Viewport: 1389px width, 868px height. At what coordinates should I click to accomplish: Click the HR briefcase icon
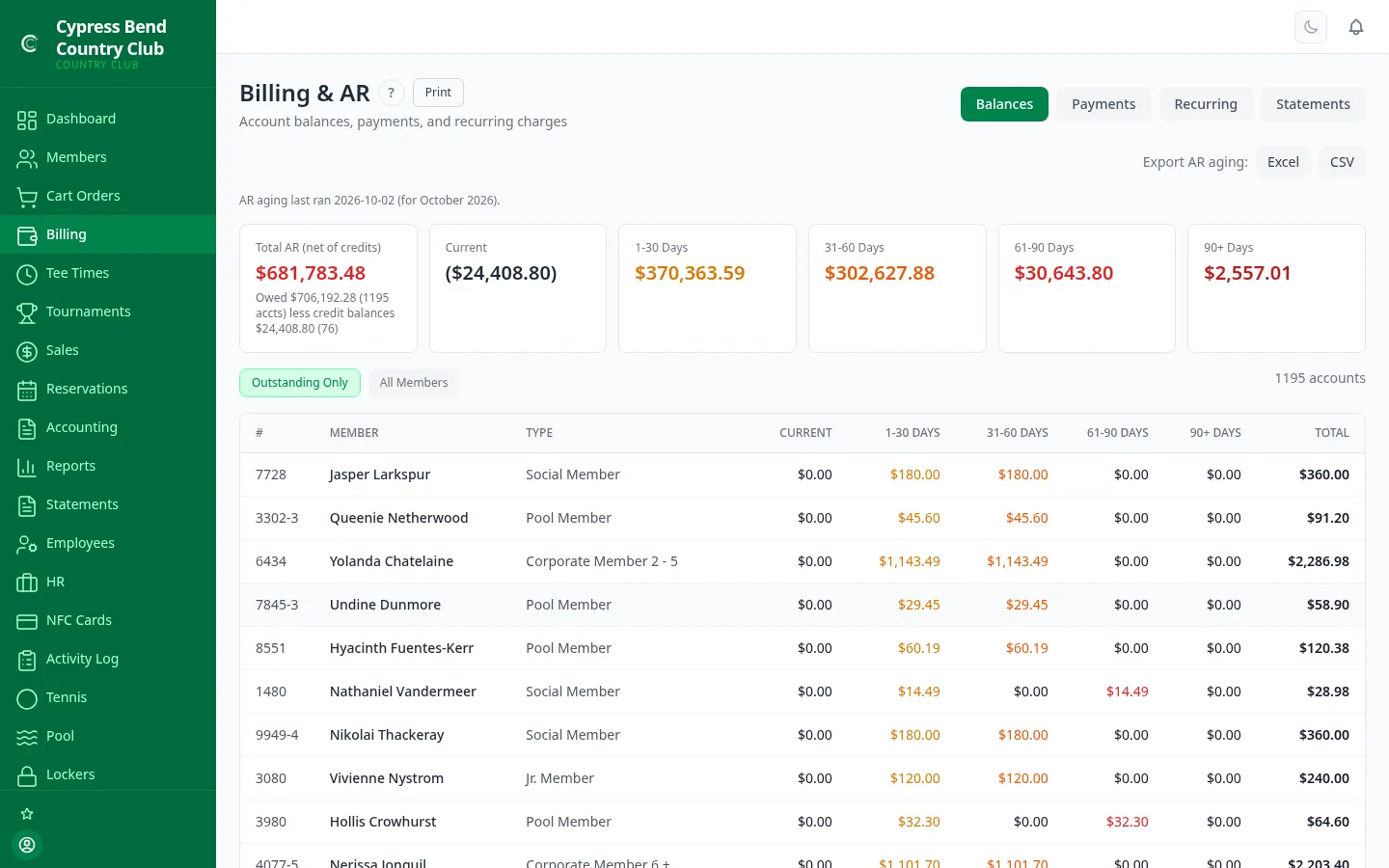click(x=27, y=583)
